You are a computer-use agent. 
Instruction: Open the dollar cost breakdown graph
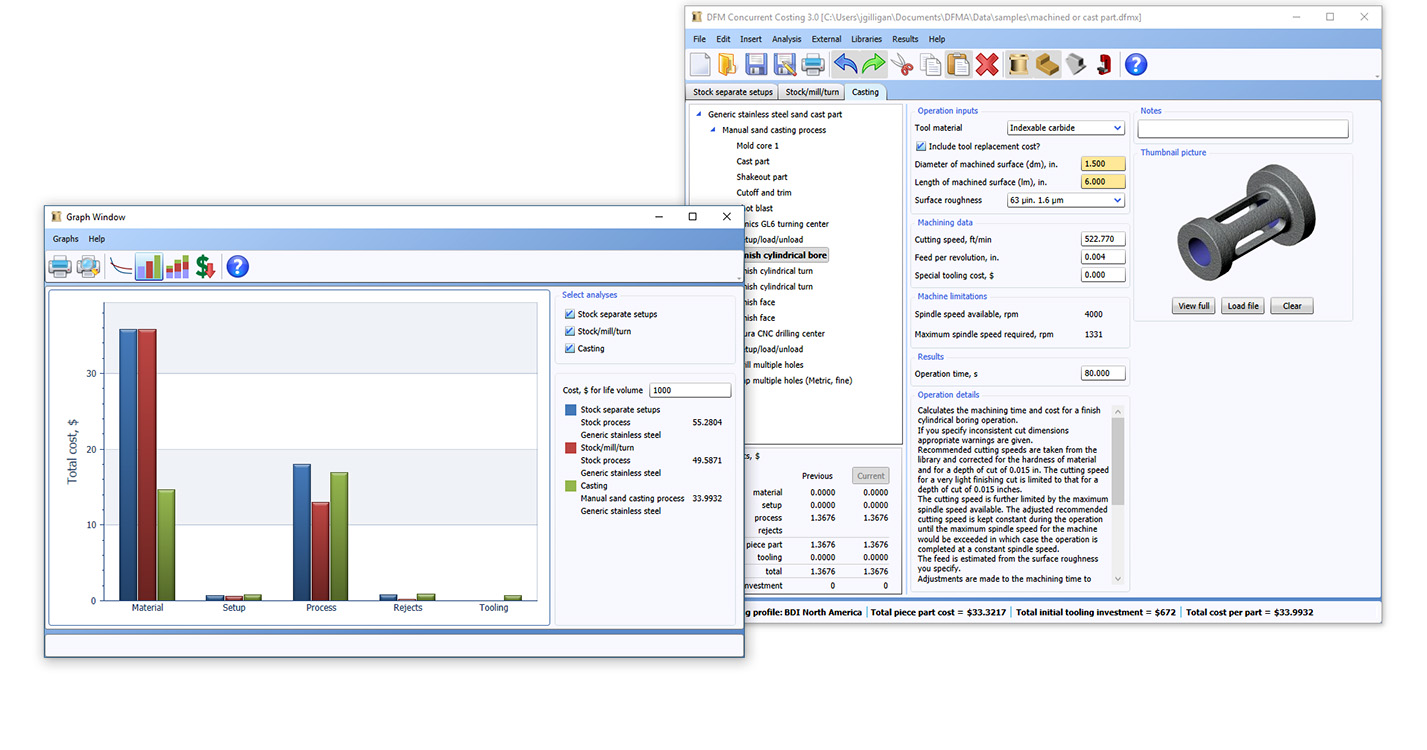point(204,267)
